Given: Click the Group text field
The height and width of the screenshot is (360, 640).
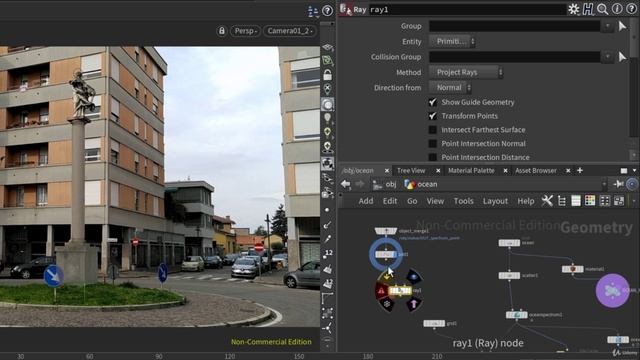Looking at the screenshot, I should [x=514, y=26].
